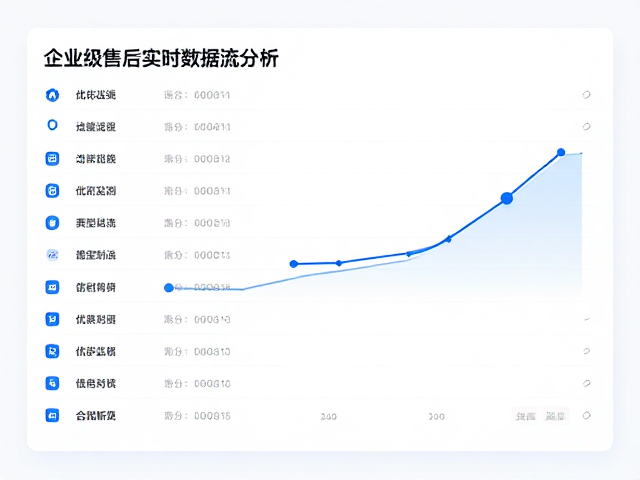Click the left gray button below the chart
The width and height of the screenshot is (640, 480).
pos(526,416)
